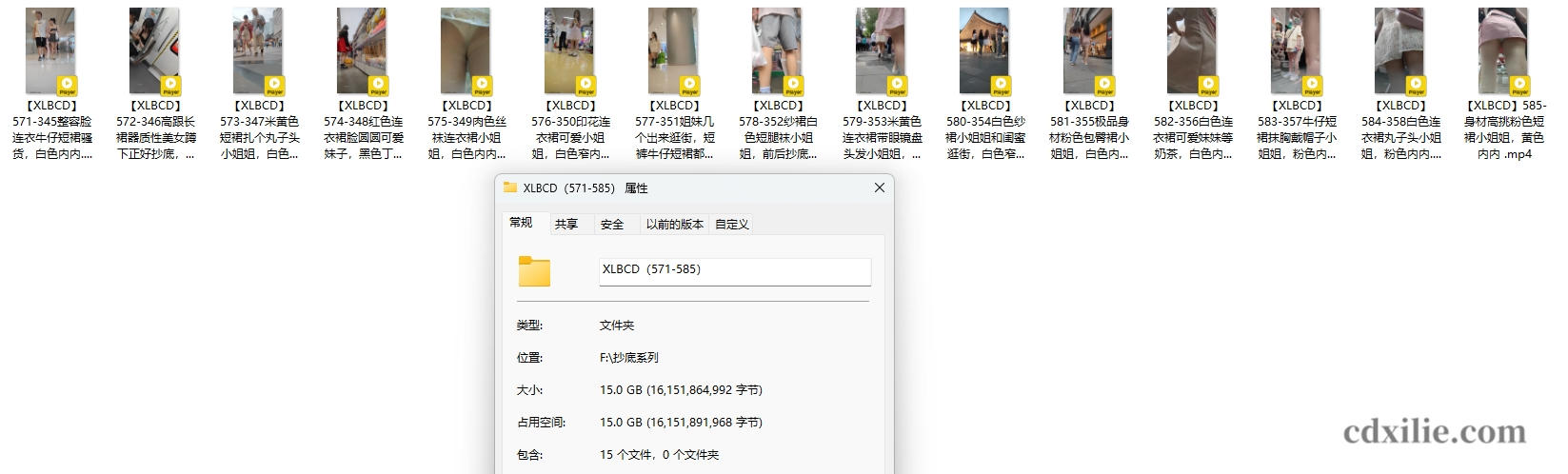Open the 自定义 tab
Image resolution: width=1568 pixels, height=474 pixels.
731,224
